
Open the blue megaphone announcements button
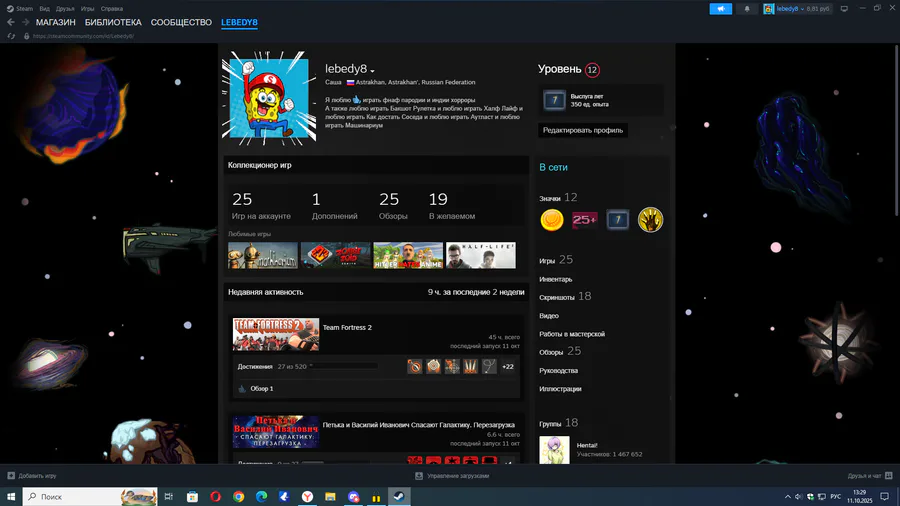pyautogui.click(x=720, y=9)
